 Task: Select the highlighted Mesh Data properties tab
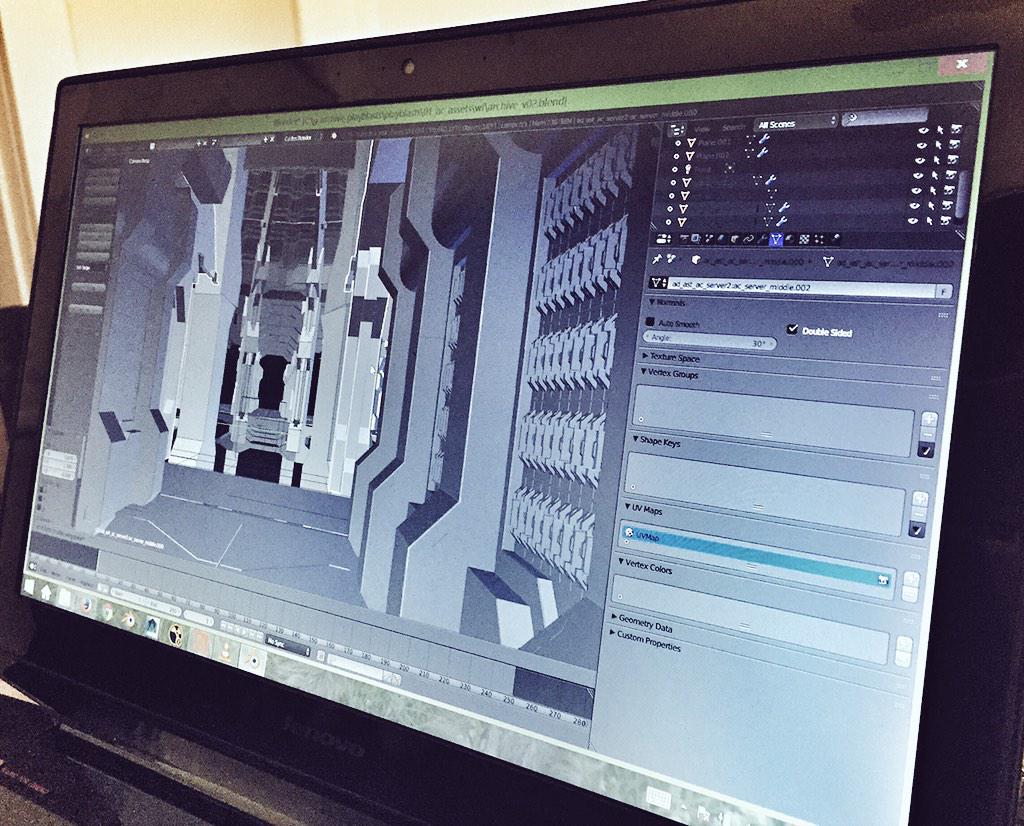(x=776, y=240)
